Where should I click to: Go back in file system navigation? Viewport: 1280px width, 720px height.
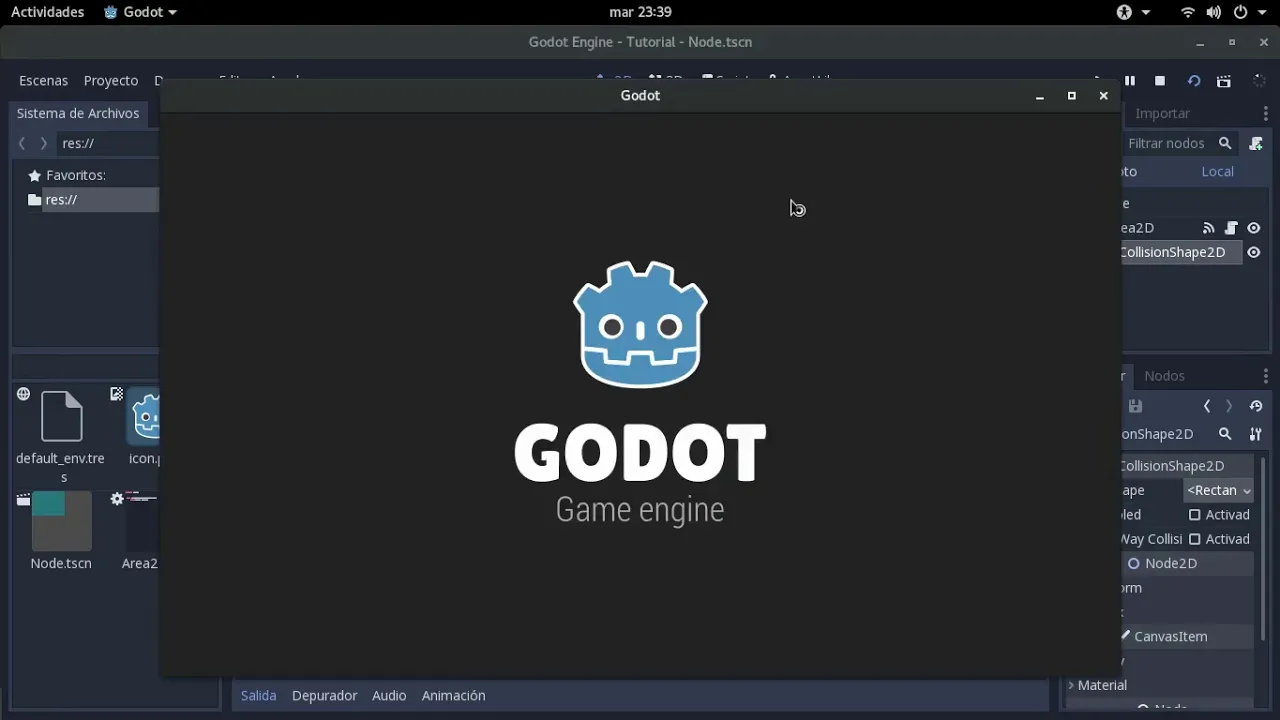point(22,144)
